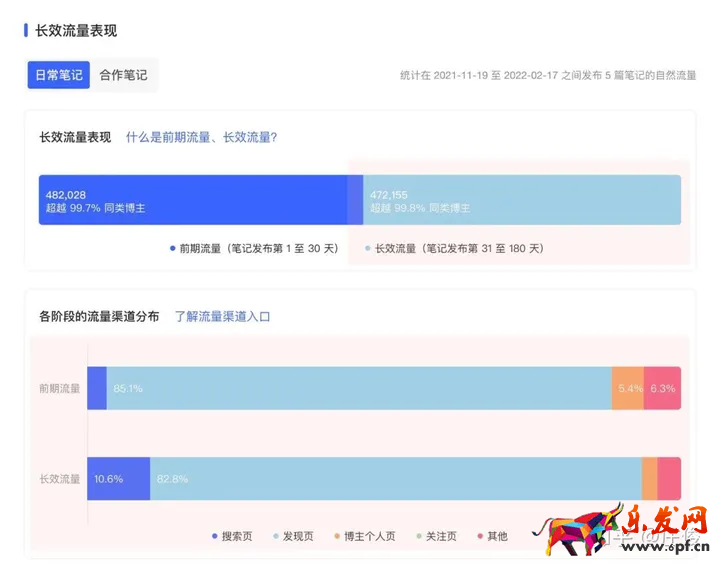Click the 482,028 前期流量 dark blue bar
Screen dimensions: 720x567
(x=201, y=200)
